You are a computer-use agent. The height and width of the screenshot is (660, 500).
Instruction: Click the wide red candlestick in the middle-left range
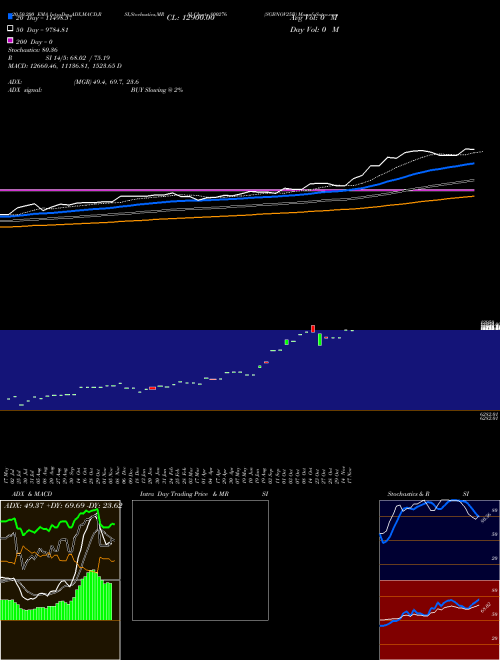point(152,388)
